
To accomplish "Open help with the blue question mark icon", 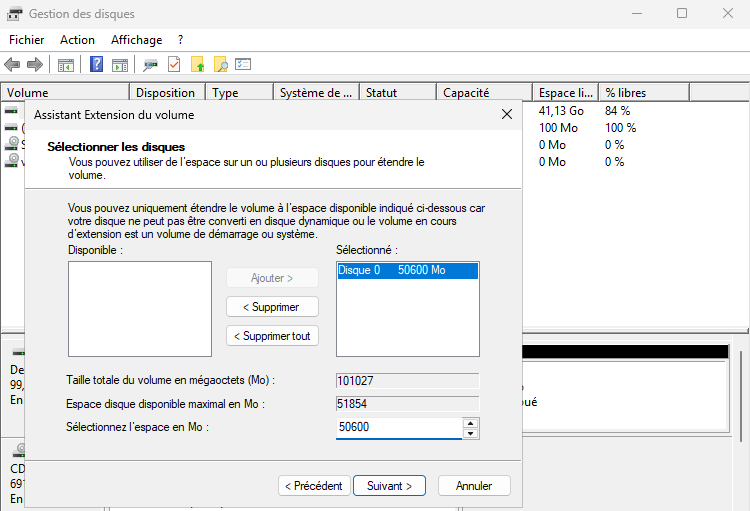I will [x=97, y=65].
